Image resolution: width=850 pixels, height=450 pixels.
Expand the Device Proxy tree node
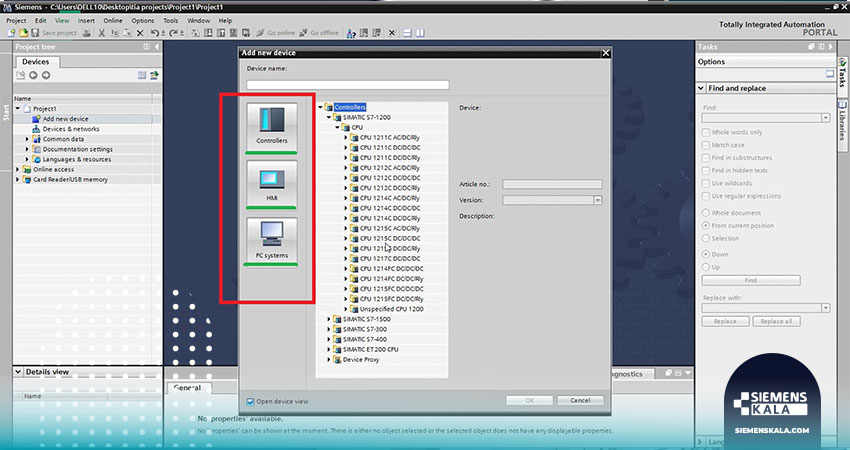329,359
